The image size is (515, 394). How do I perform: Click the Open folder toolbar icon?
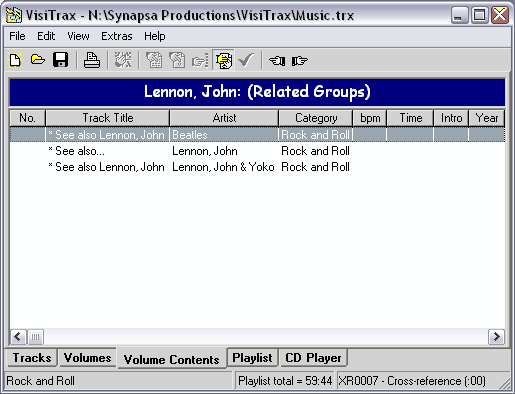coord(38,60)
